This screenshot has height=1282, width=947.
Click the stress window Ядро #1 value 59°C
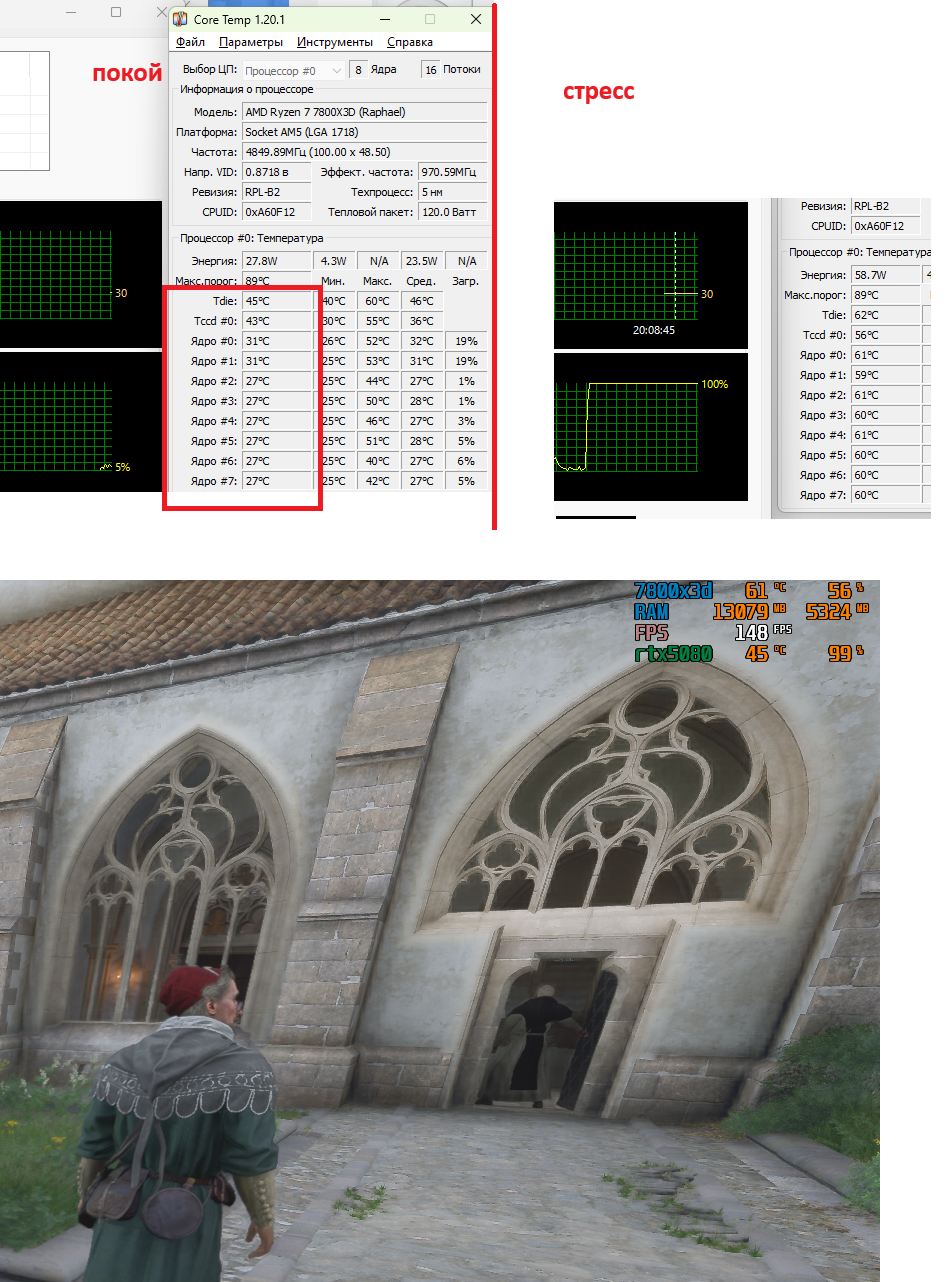coord(884,375)
